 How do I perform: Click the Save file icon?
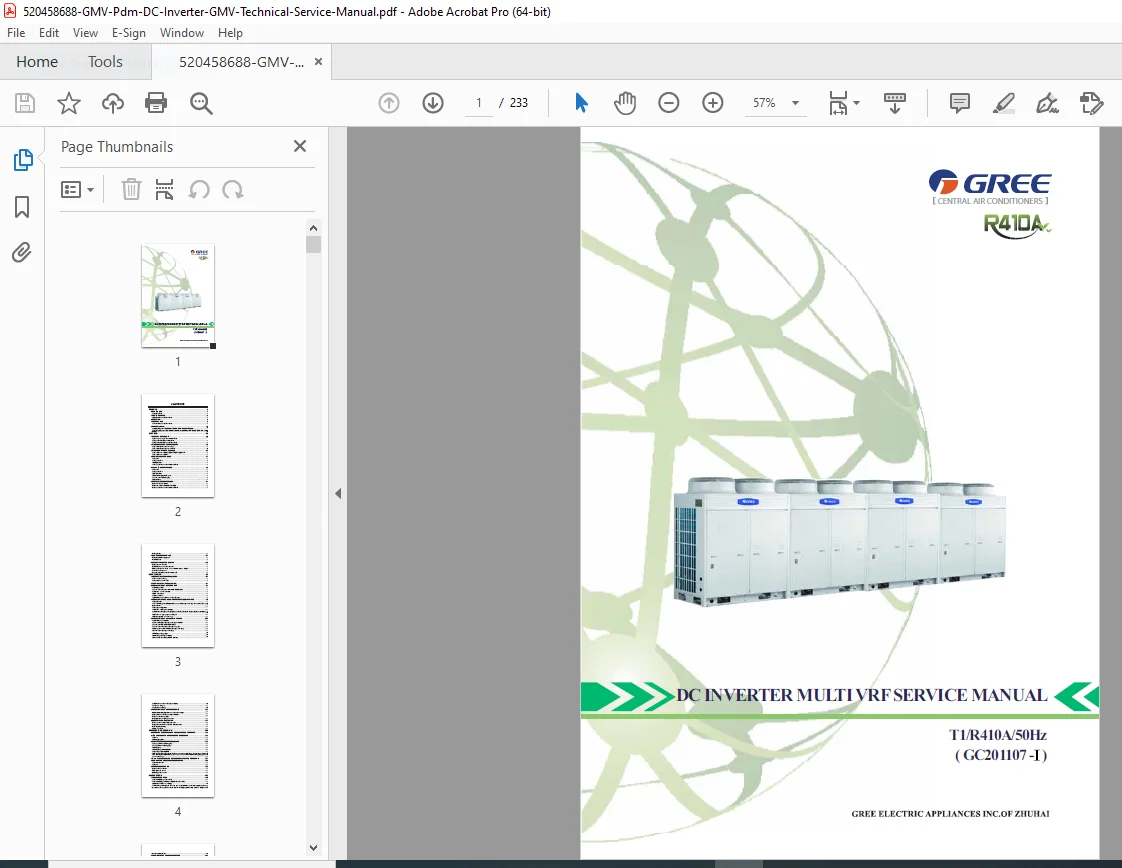pyautogui.click(x=25, y=103)
